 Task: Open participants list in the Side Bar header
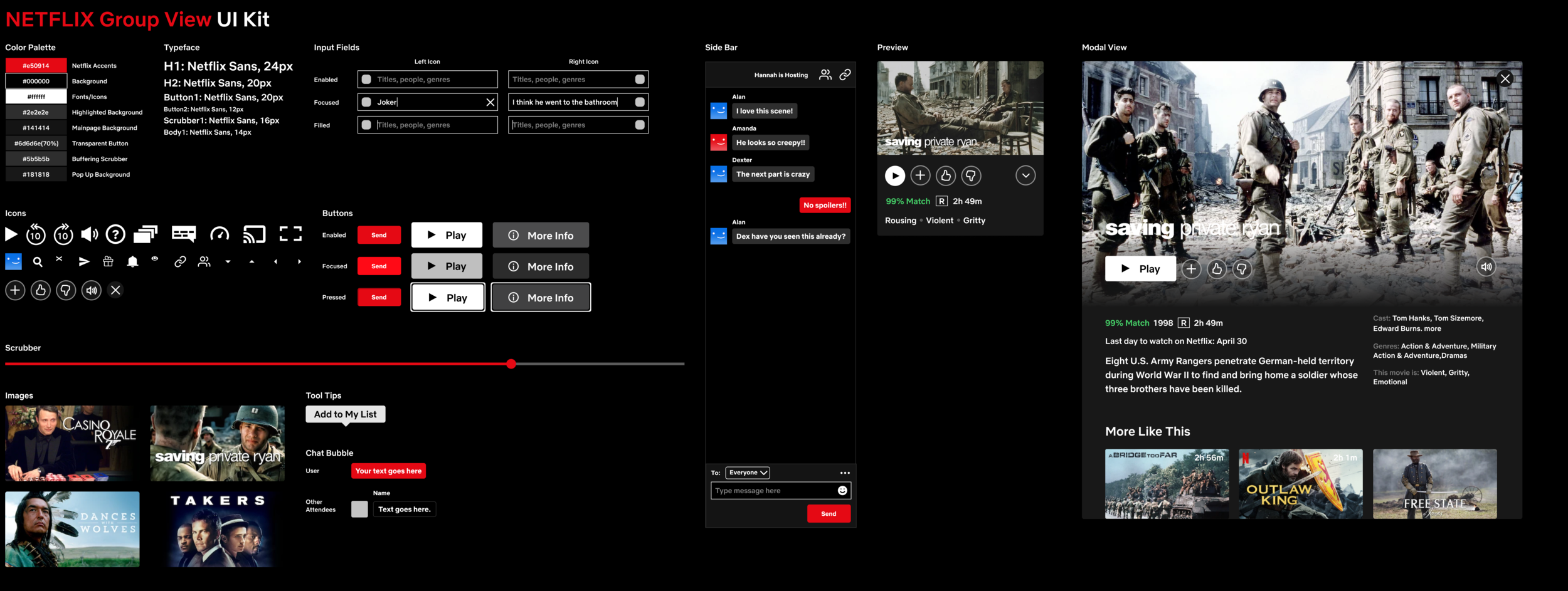point(825,75)
